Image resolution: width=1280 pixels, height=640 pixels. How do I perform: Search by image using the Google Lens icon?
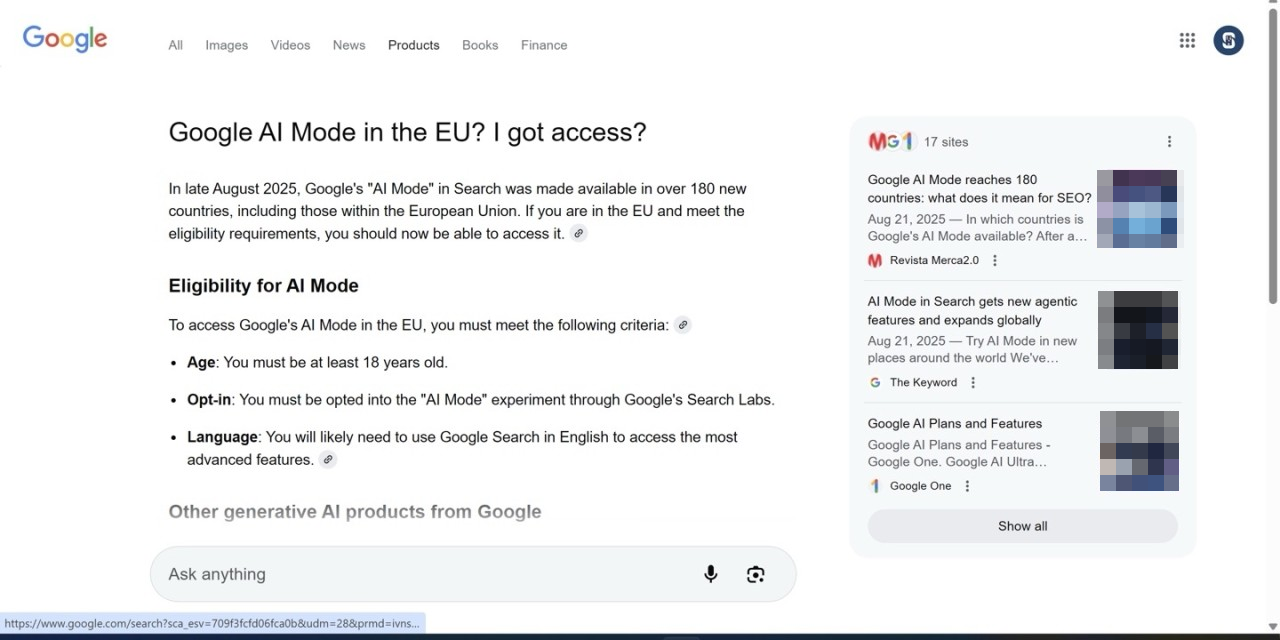click(755, 573)
